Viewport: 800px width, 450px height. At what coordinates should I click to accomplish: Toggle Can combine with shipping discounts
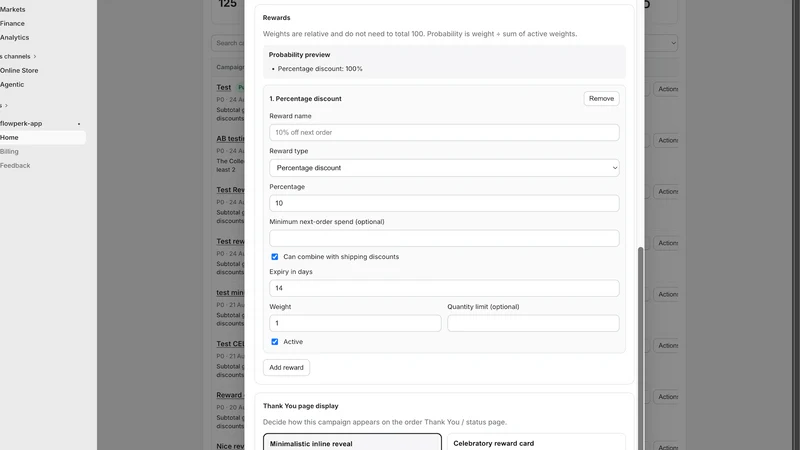274,257
